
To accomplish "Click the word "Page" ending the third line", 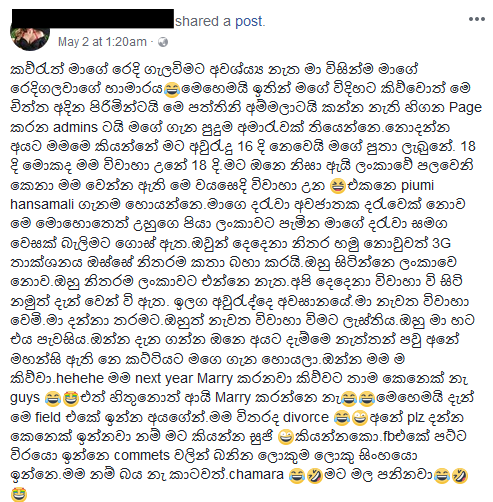I will 465,108.
